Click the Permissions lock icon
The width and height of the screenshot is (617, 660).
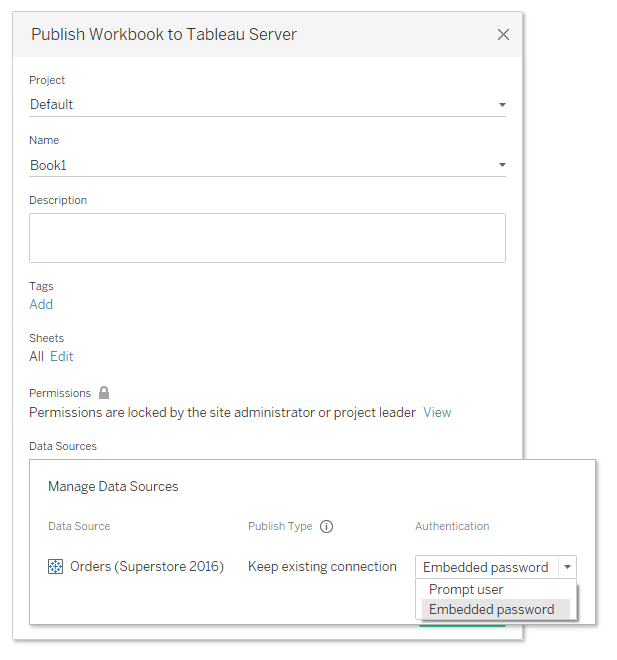click(104, 393)
